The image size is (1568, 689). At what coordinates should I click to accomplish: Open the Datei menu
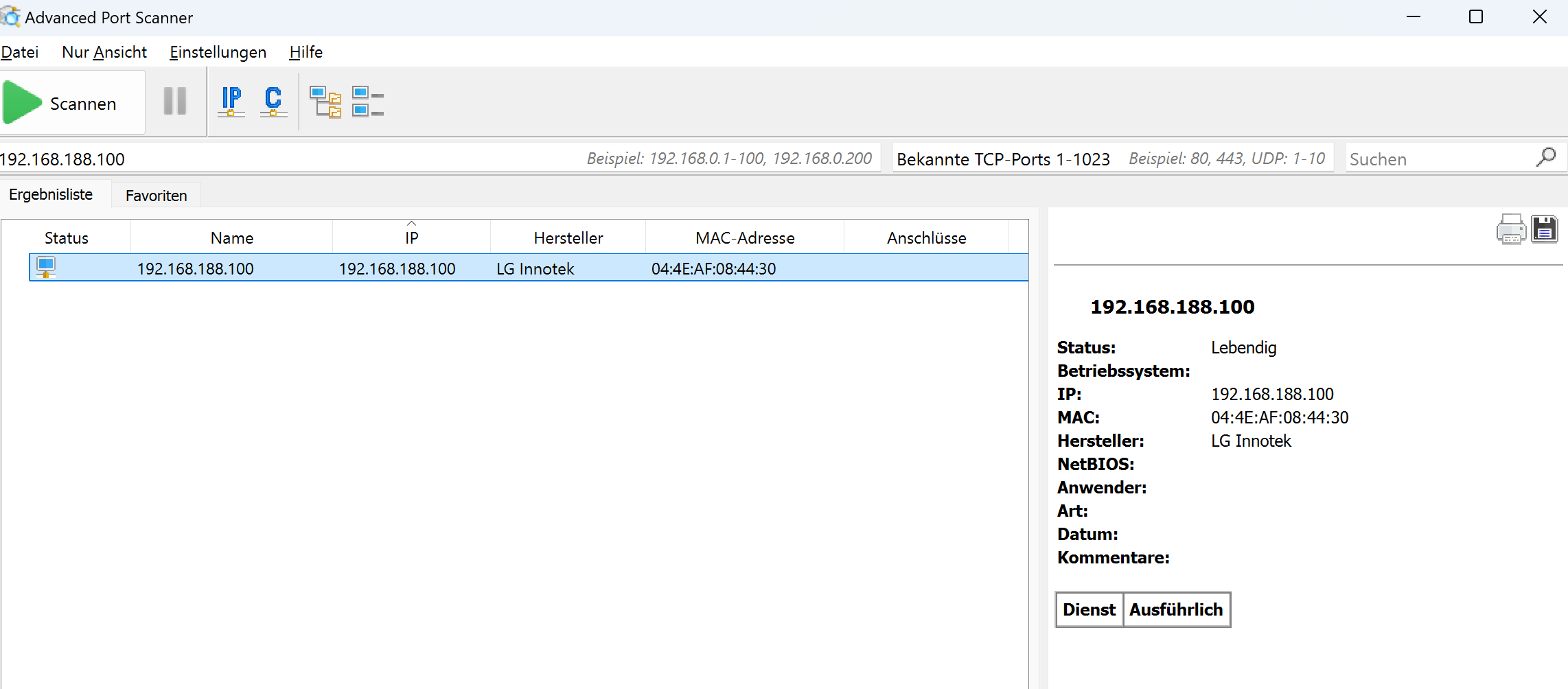(20, 52)
